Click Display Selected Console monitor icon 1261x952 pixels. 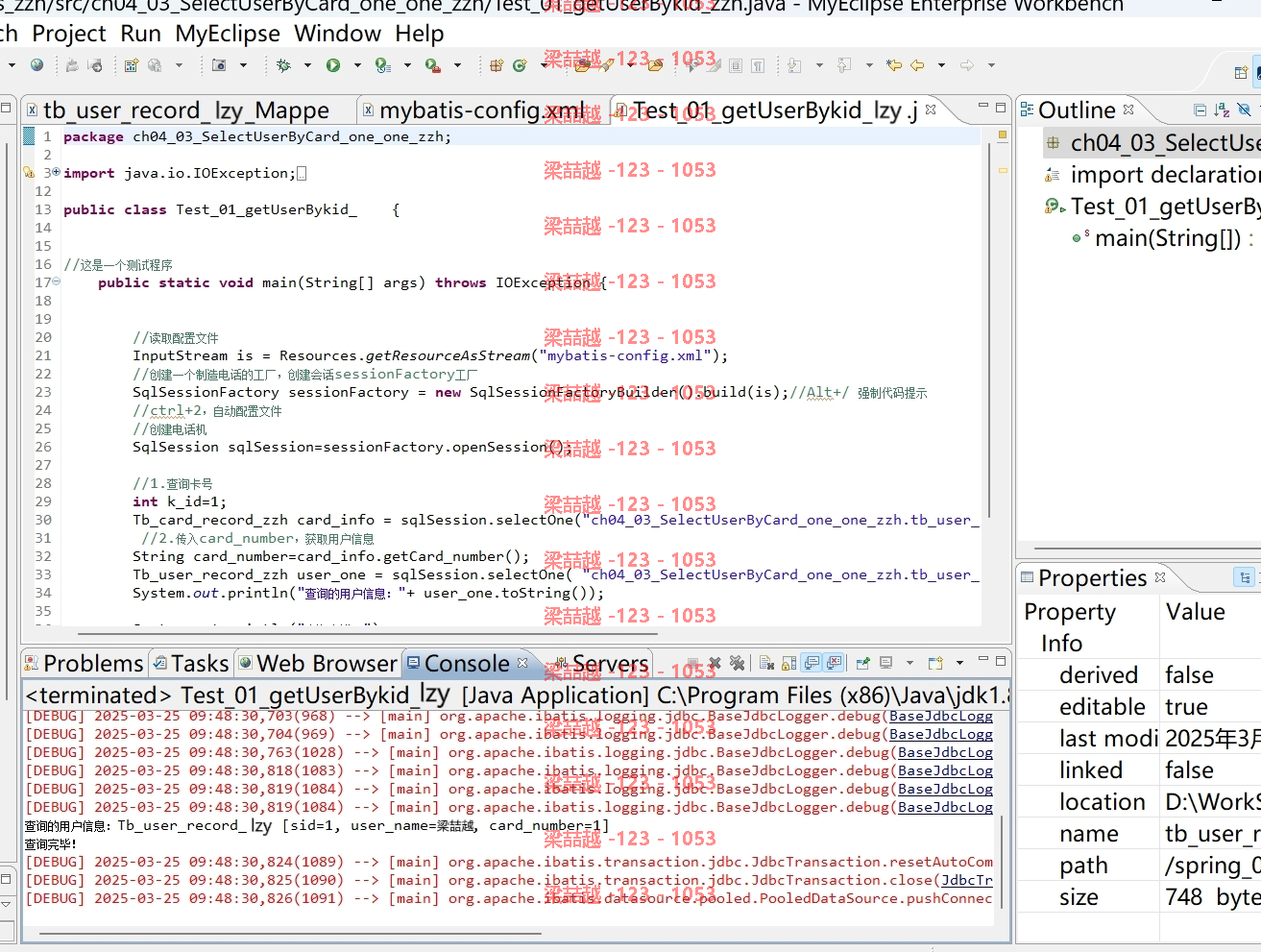point(885,663)
